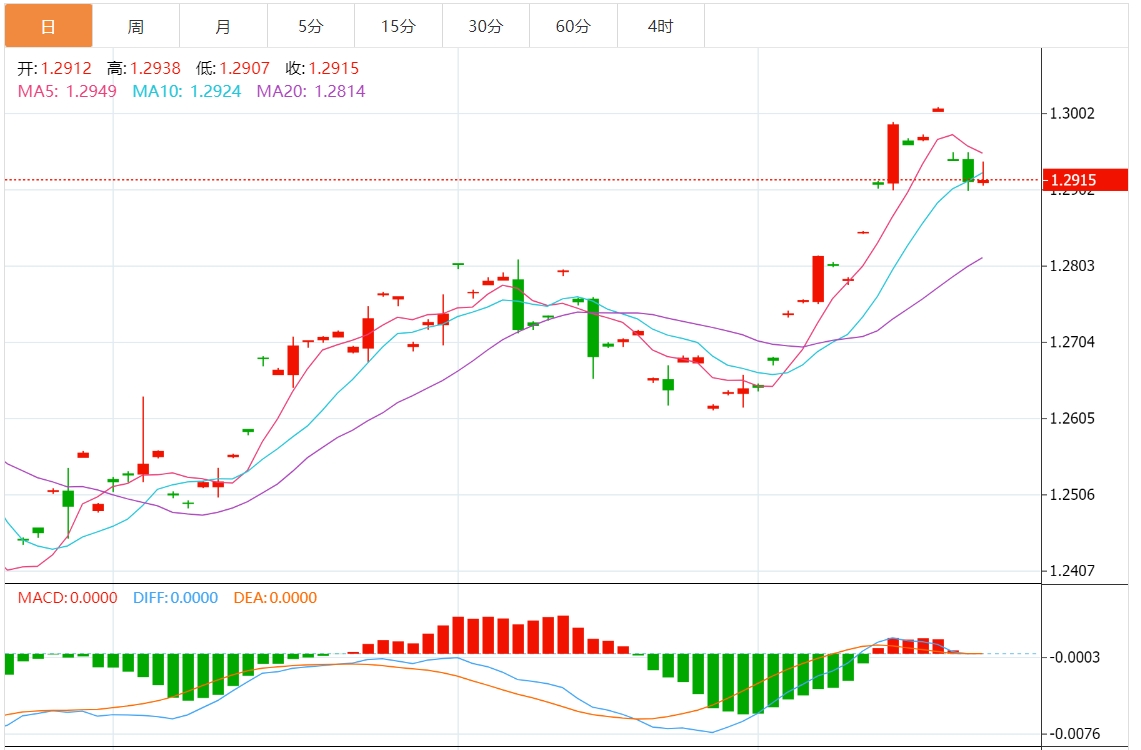The width and height of the screenshot is (1141, 750).
Task: Click the 收: 1.2915 close price value
Action: tap(322, 68)
